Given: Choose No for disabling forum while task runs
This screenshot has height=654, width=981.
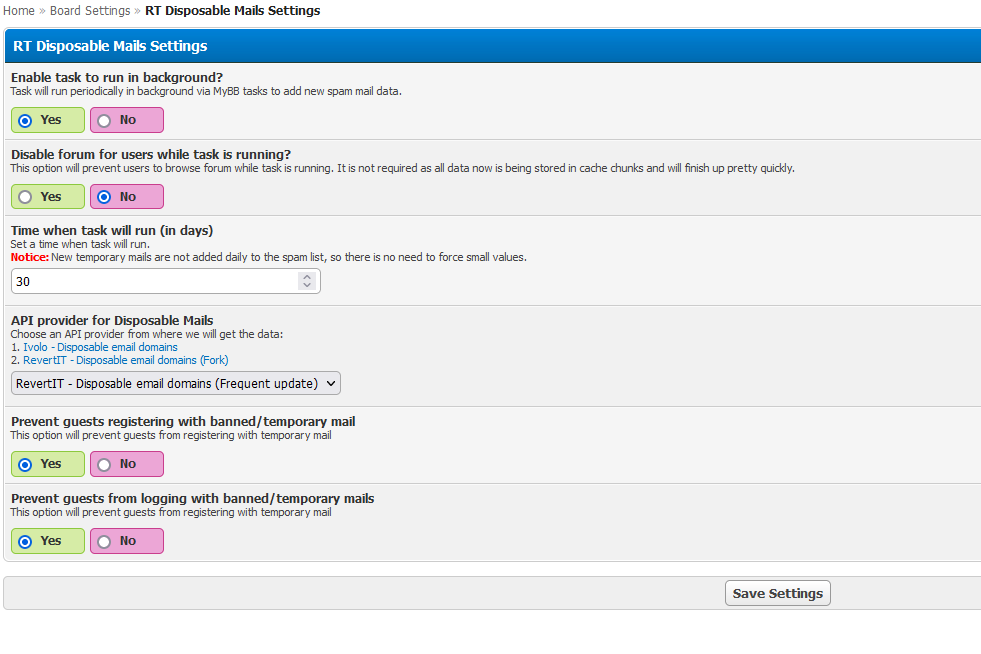Looking at the screenshot, I should point(105,197).
